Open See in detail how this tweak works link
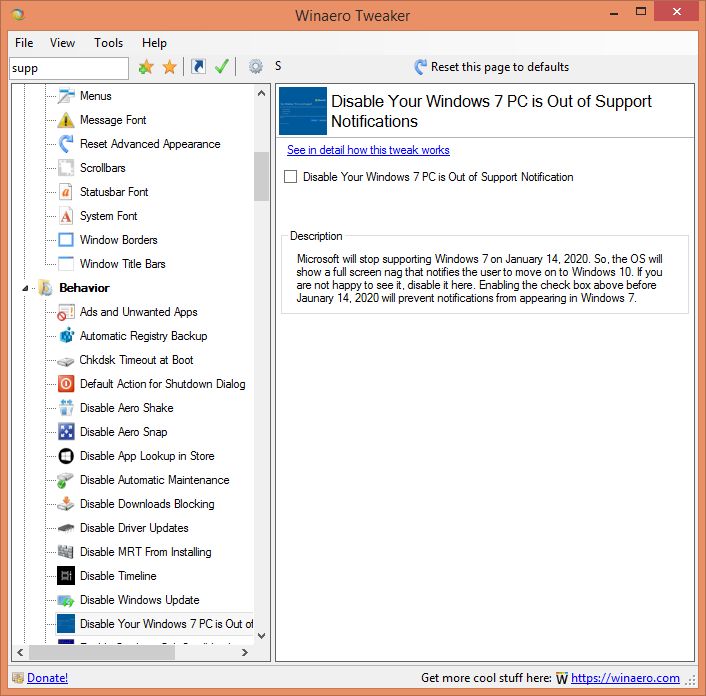Screen dimensions: 706x696 (x=368, y=150)
